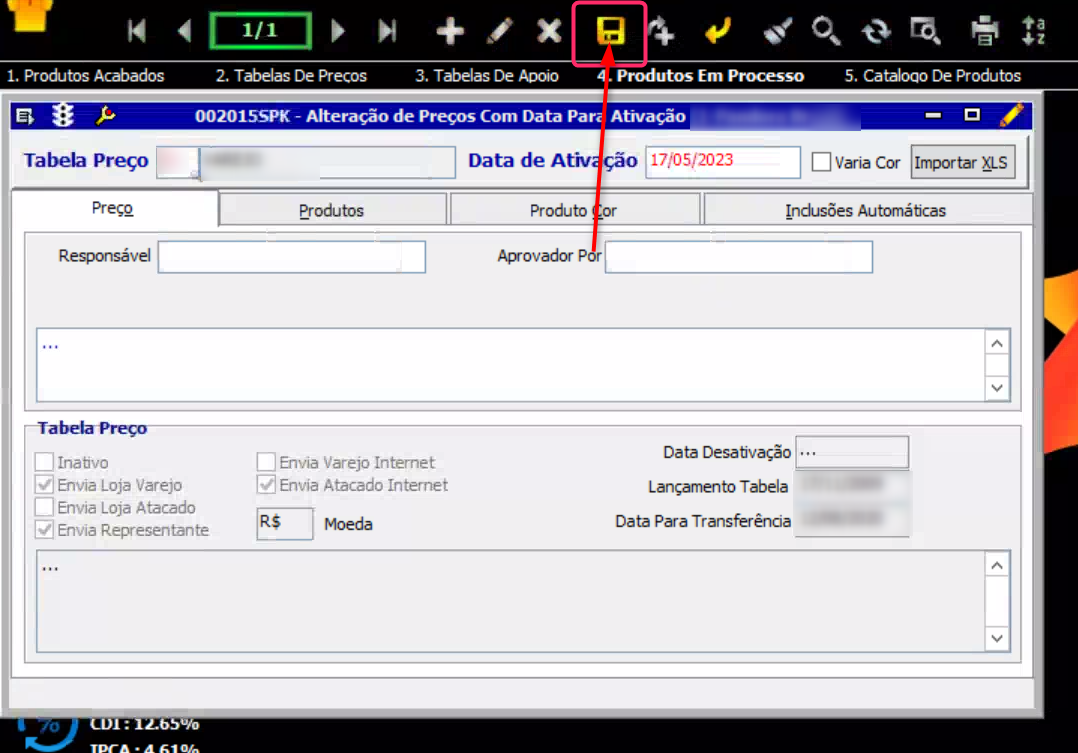1078x753 pixels.
Task: Click Moeda R$ field
Action: 285,523
